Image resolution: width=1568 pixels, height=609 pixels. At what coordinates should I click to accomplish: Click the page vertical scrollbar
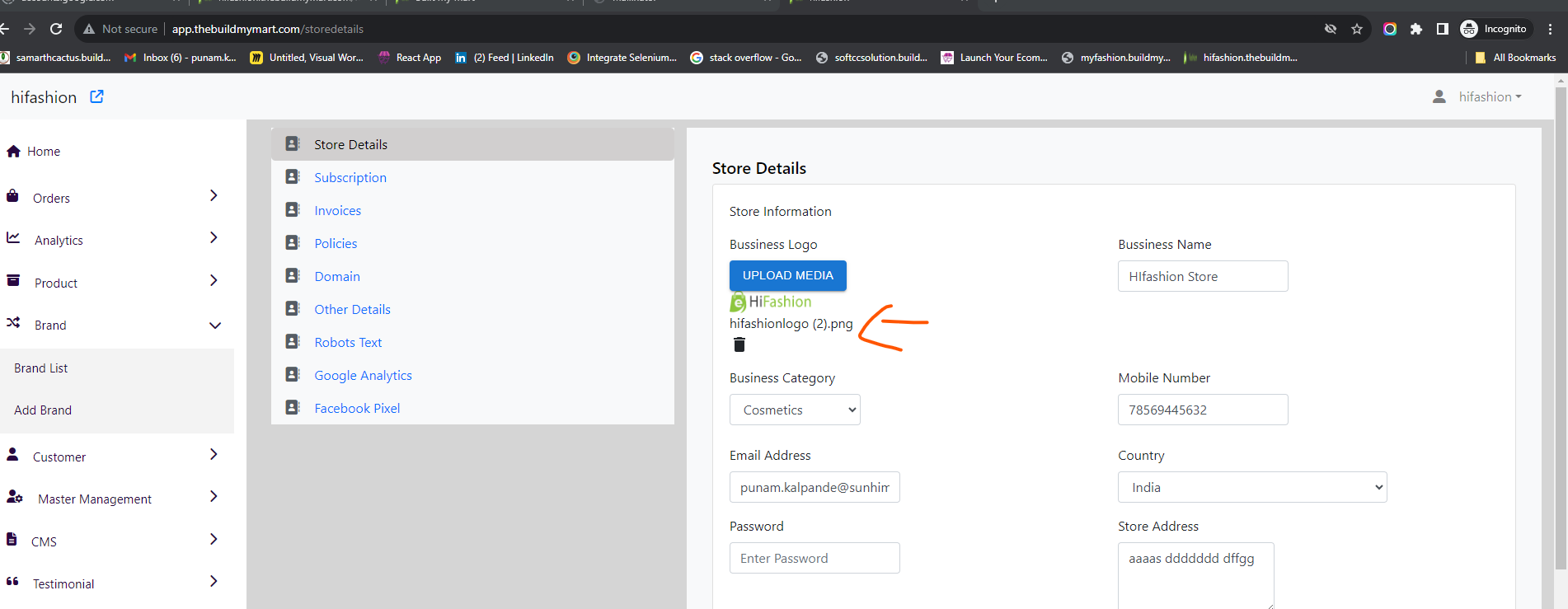(x=1560, y=330)
